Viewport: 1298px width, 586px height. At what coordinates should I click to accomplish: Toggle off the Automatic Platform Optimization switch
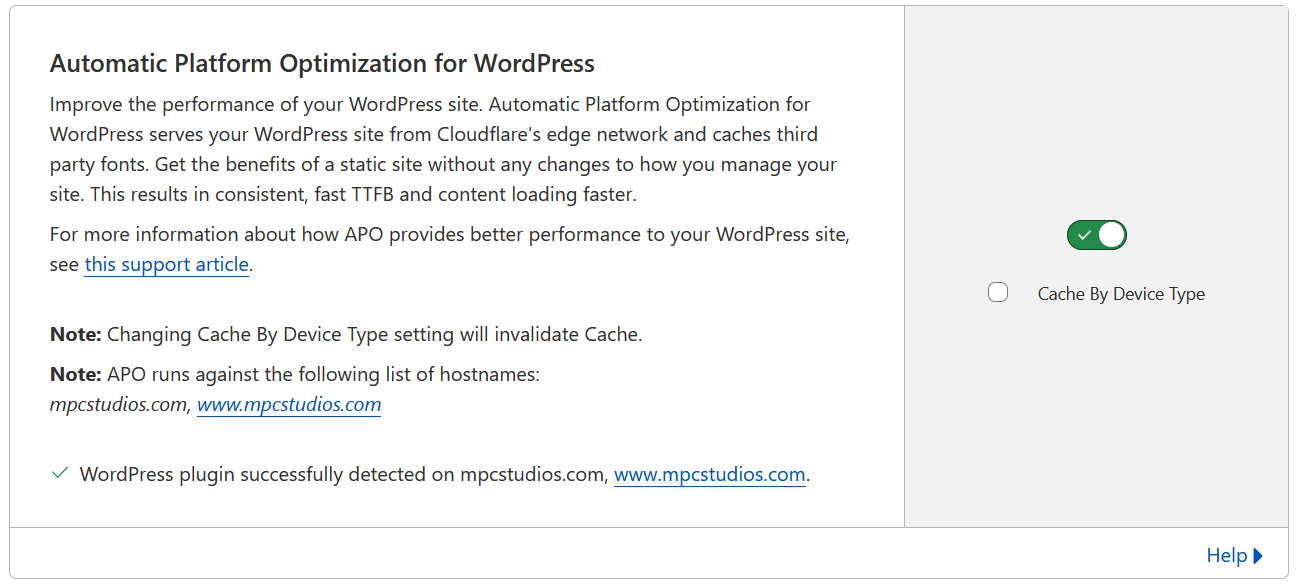click(1096, 235)
